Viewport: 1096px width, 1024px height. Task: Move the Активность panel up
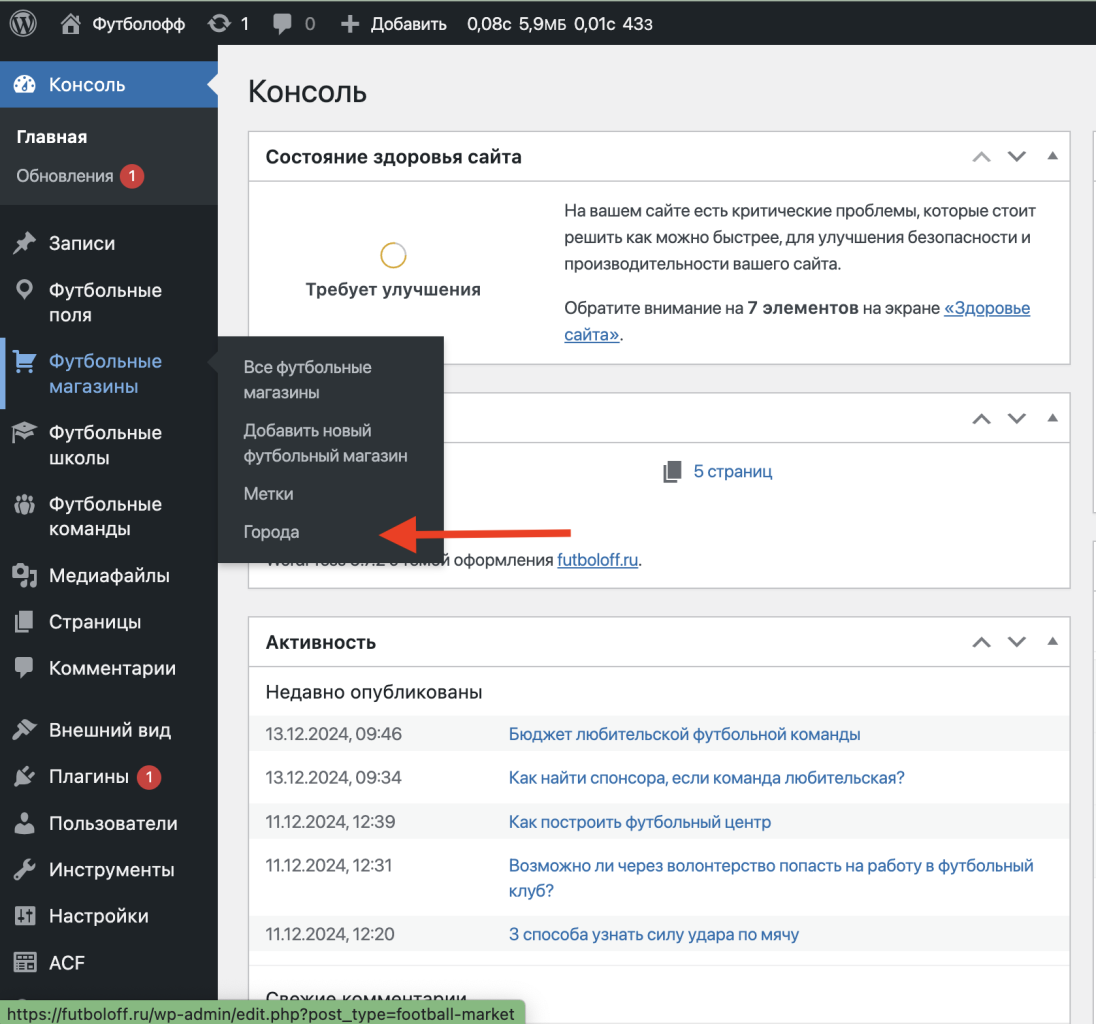click(x=981, y=642)
